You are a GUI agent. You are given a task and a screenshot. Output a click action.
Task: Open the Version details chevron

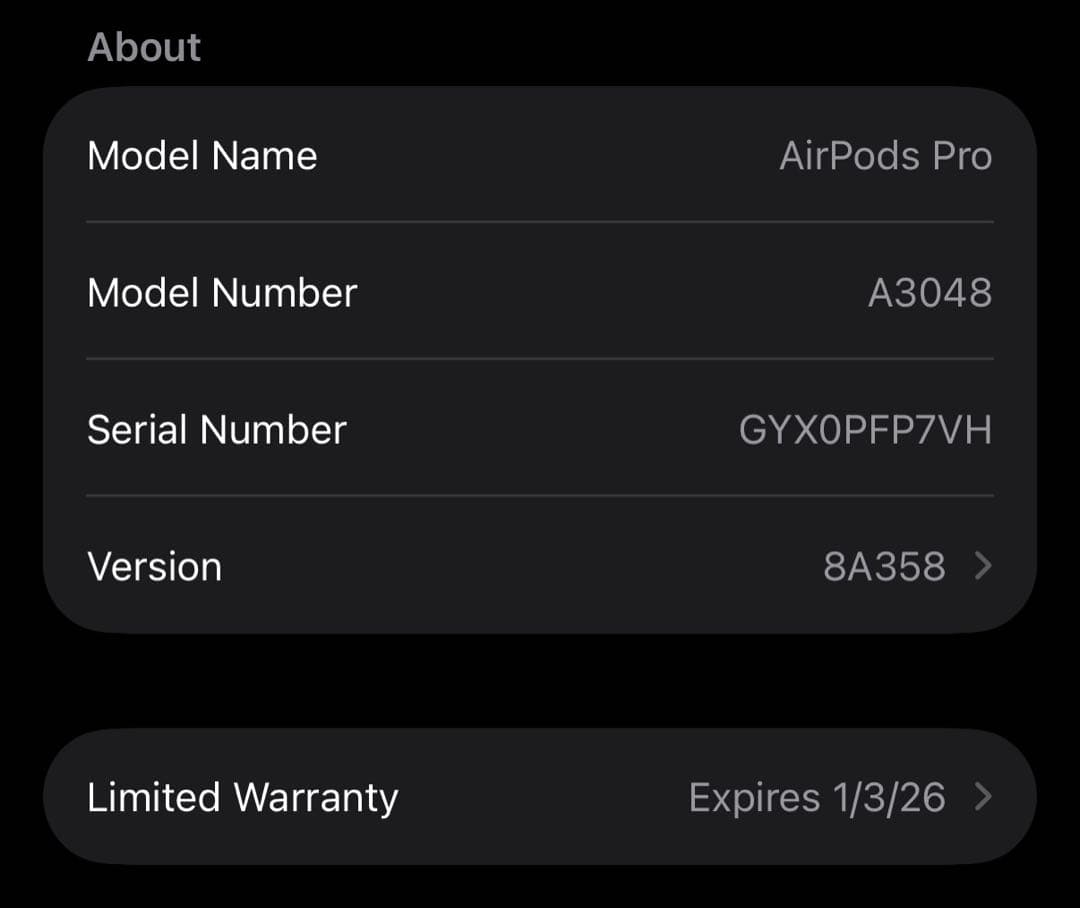pos(982,566)
